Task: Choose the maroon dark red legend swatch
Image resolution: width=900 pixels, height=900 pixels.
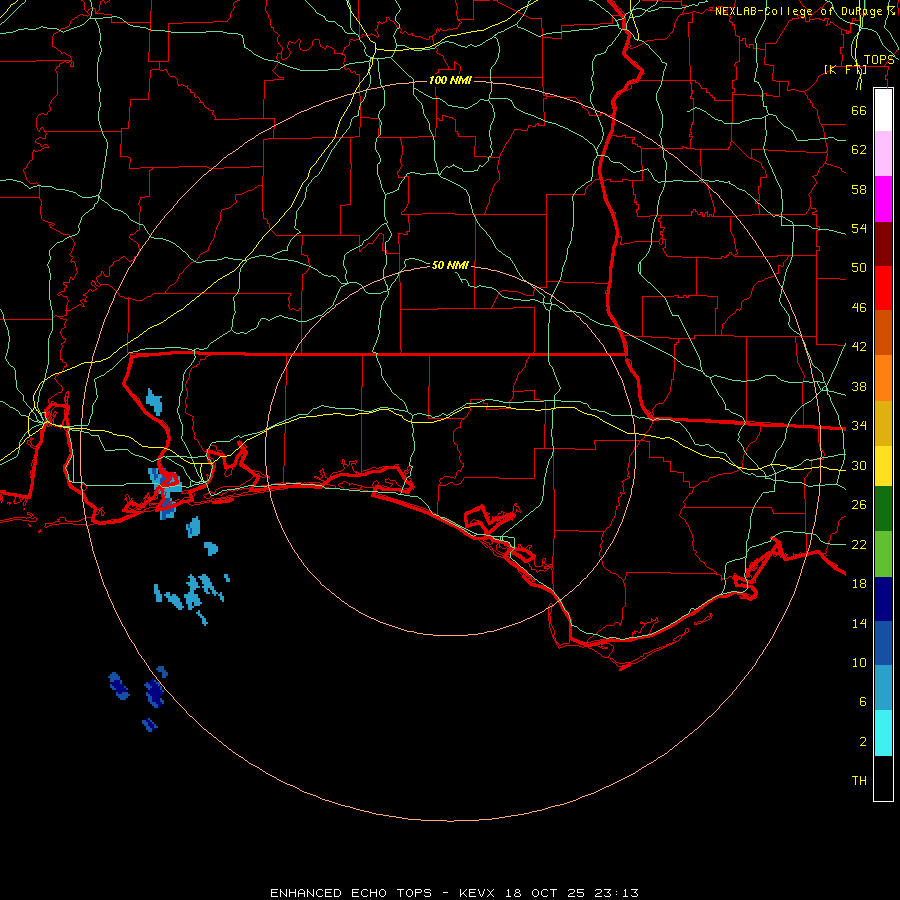Action: (x=883, y=244)
